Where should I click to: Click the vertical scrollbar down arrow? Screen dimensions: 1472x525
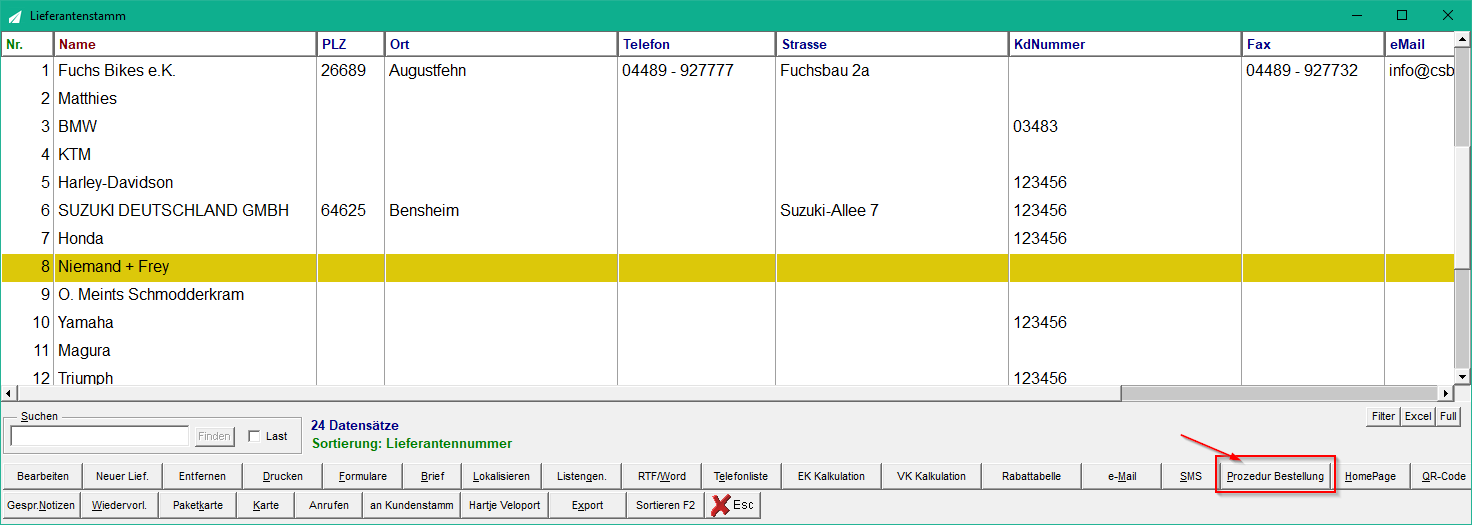click(1462, 376)
